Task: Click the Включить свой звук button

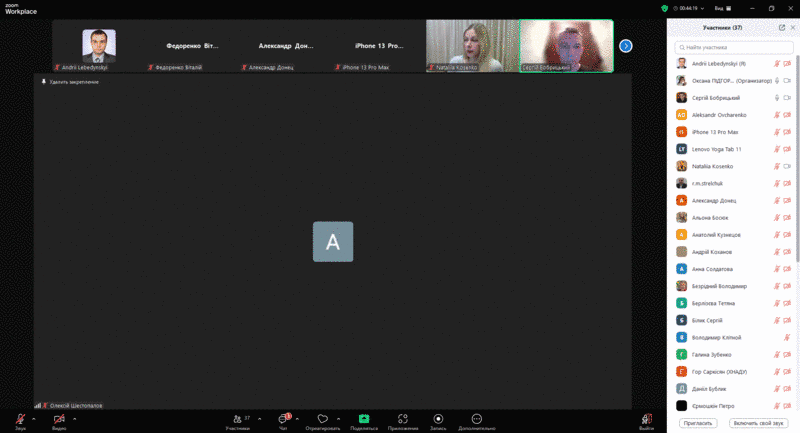Action: click(758, 423)
